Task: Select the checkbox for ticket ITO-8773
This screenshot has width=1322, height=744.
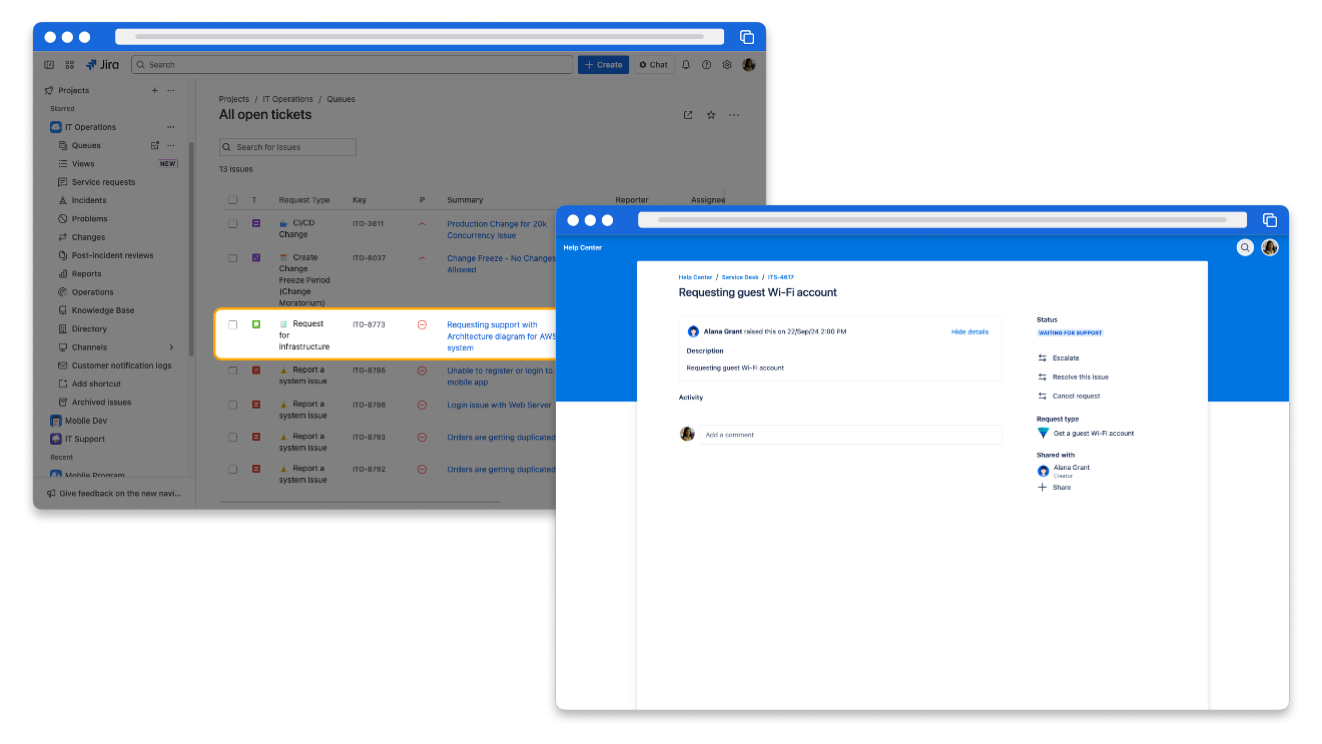Action: (233, 325)
